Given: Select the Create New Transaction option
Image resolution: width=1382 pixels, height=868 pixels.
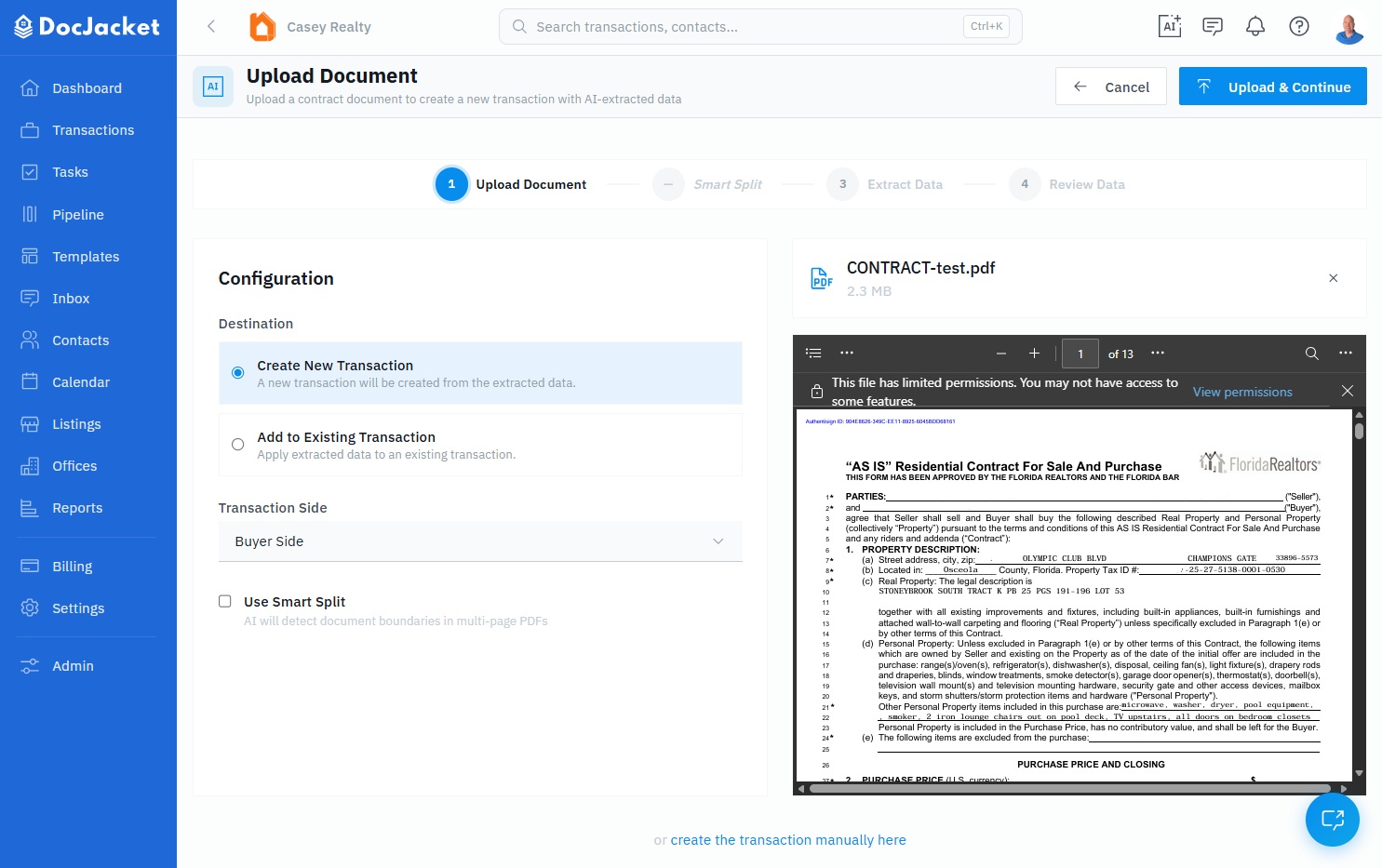Looking at the screenshot, I should click(x=237, y=372).
